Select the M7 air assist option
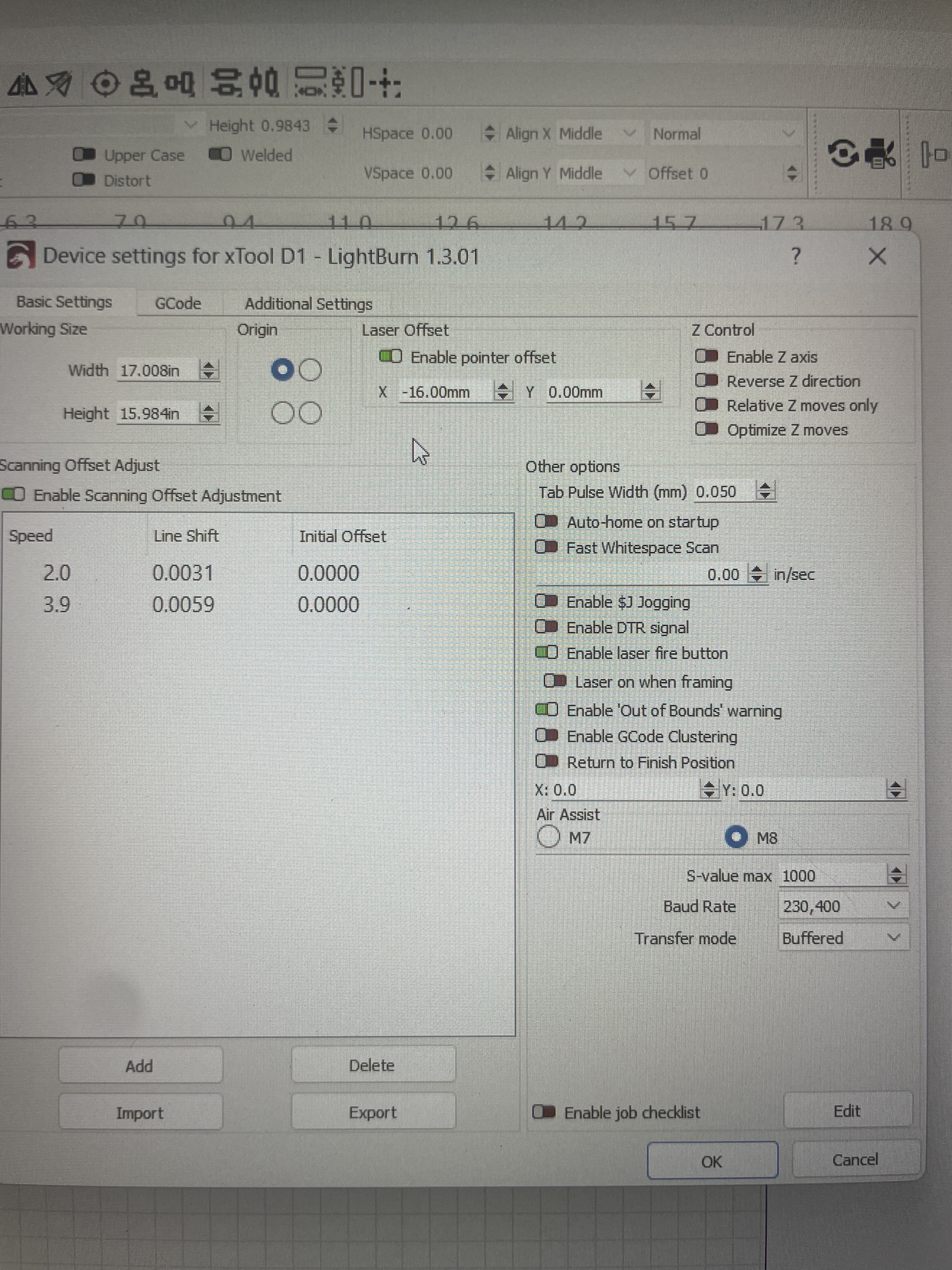This screenshot has width=952, height=1270. (x=548, y=837)
